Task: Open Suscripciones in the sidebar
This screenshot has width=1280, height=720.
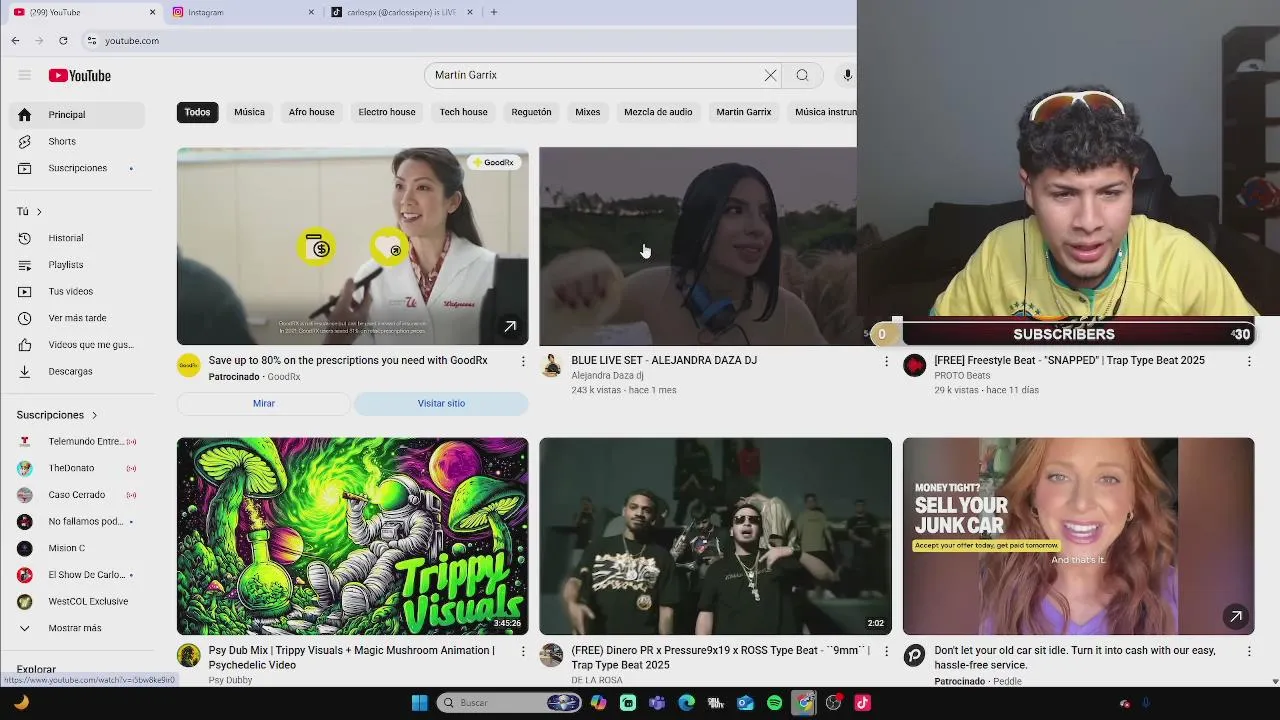Action: point(77,168)
